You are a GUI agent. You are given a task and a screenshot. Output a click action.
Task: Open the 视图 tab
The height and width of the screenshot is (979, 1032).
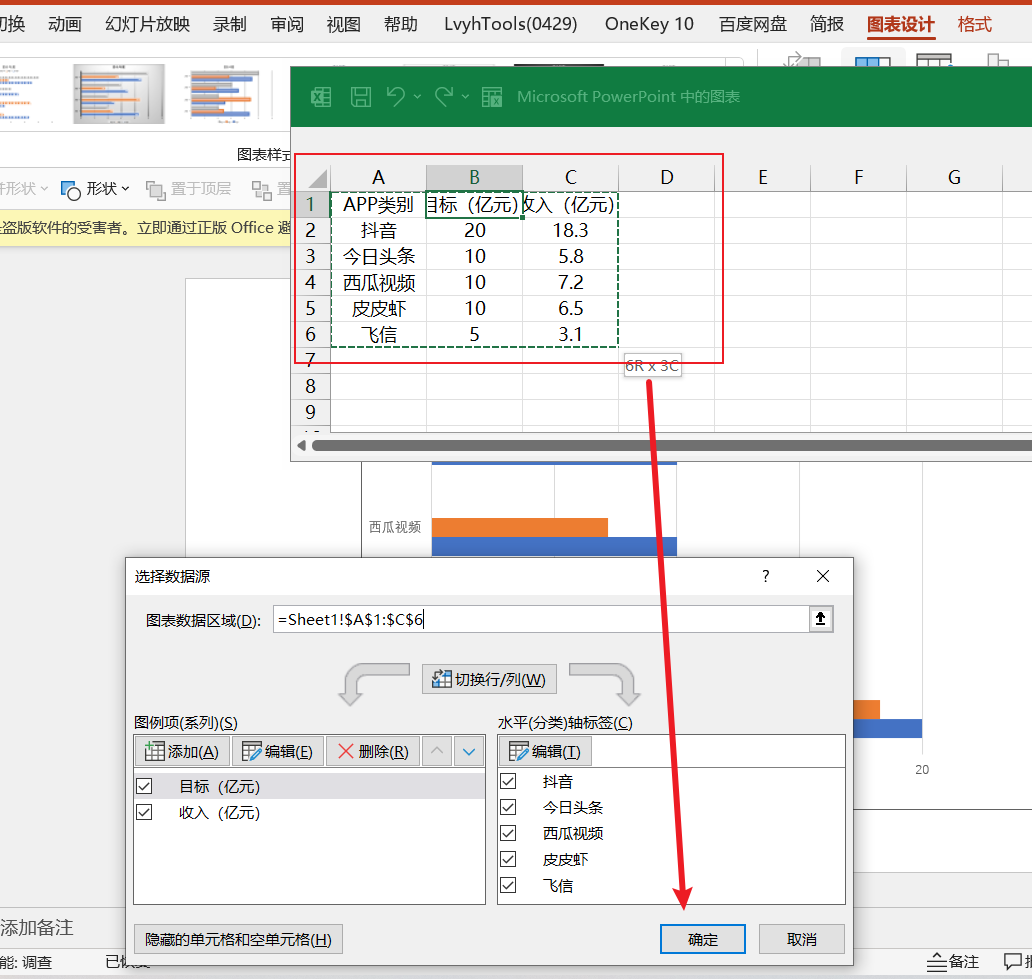(344, 24)
